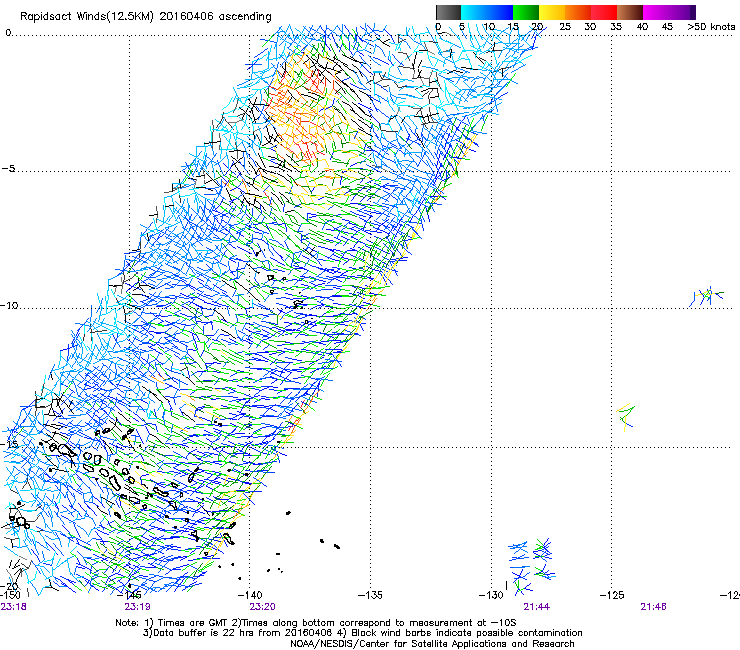Click the date '20160406 ascending' in title
Viewport: 740px width, 650px height.
coord(215,17)
